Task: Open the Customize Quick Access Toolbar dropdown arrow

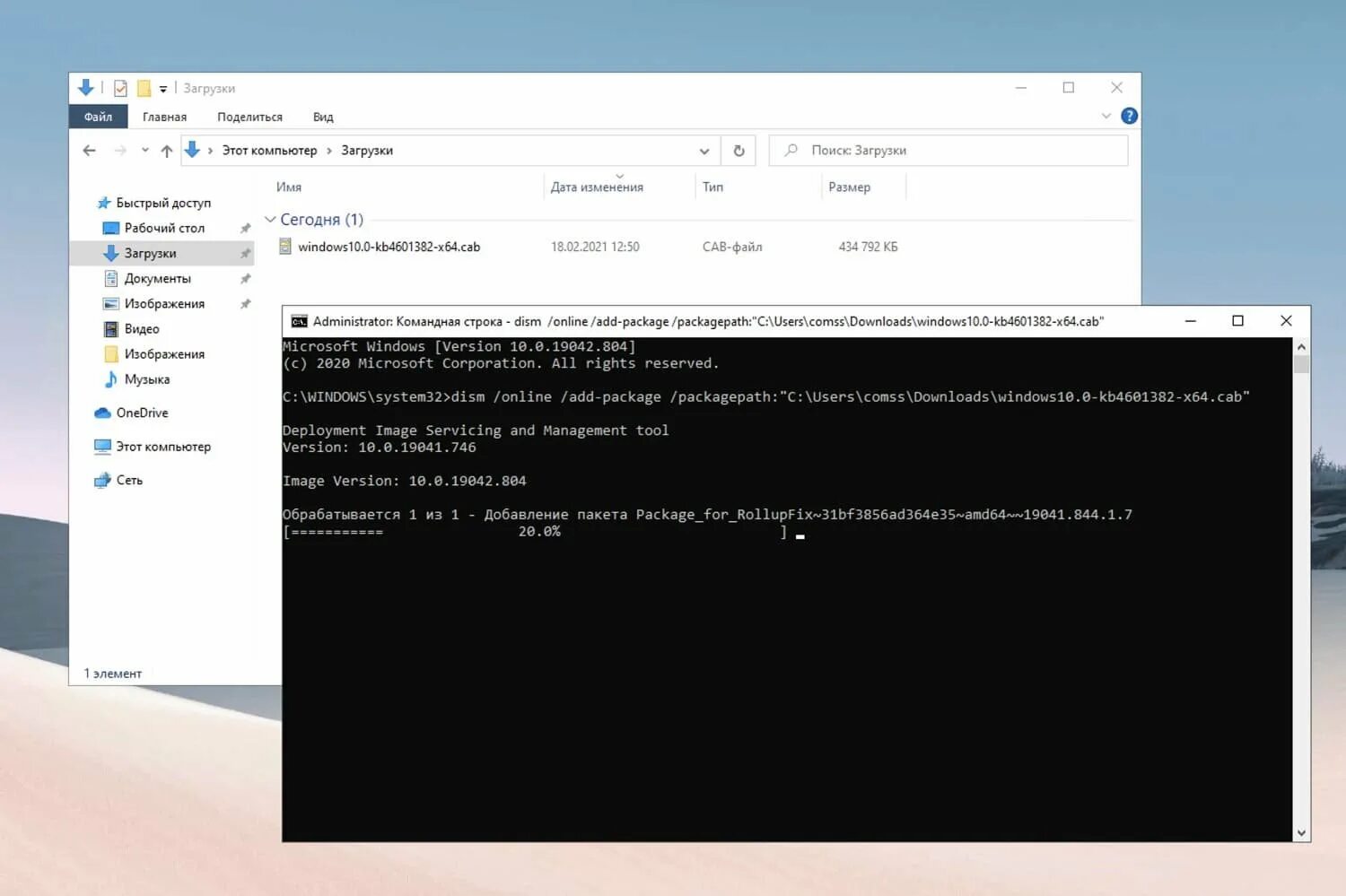Action: [163, 89]
